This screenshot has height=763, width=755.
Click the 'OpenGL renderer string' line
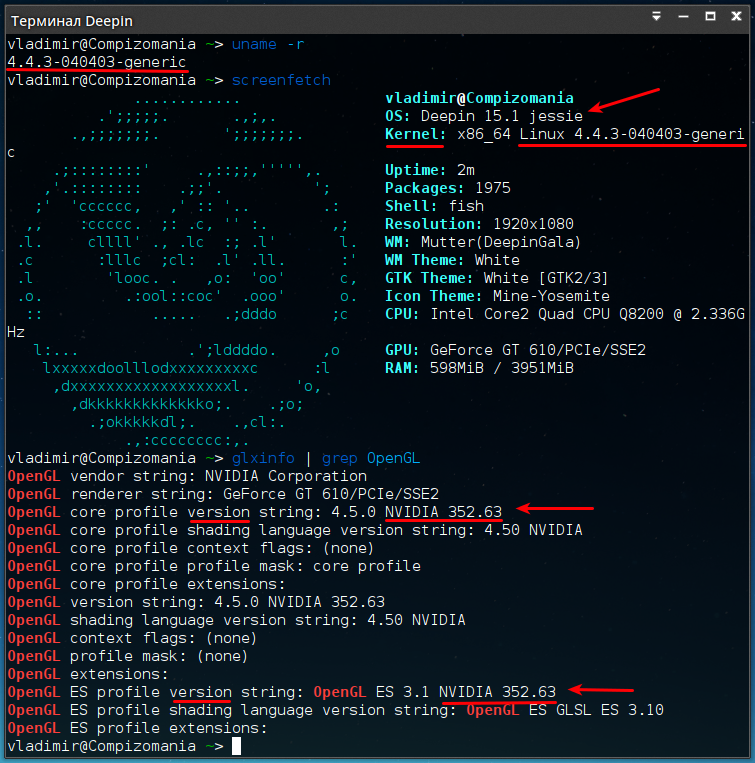tap(223, 494)
